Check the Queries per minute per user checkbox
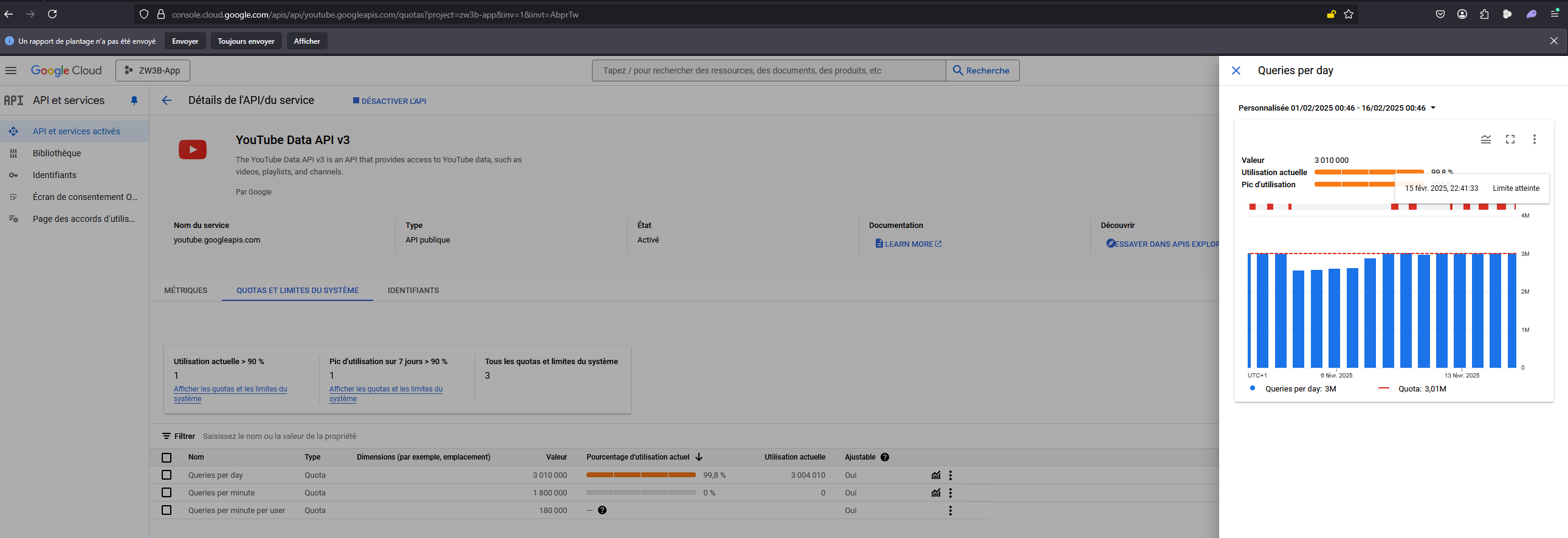 click(x=167, y=511)
